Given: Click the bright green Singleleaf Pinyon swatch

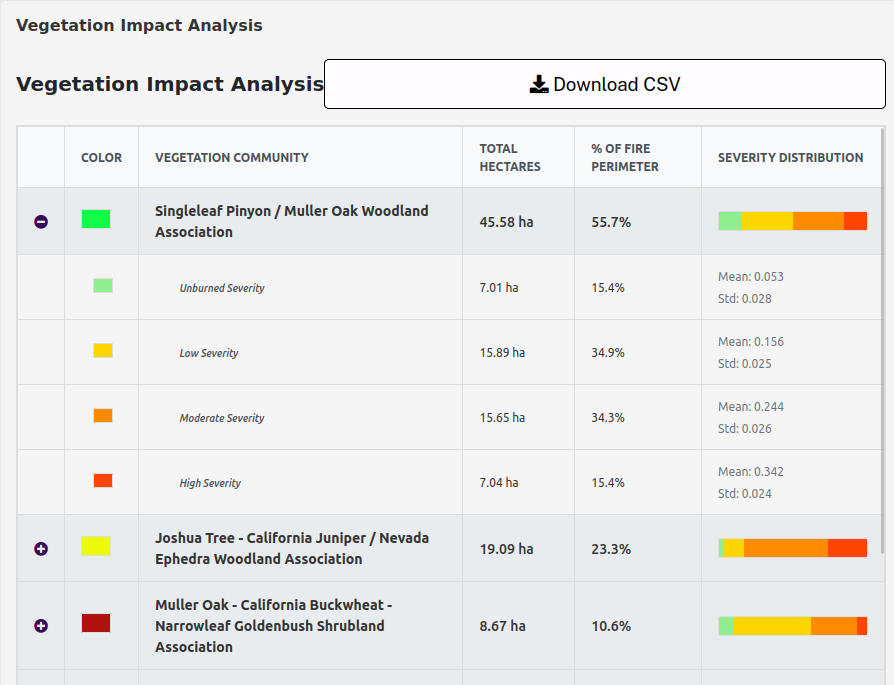Looking at the screenshot, I should click(96, 219).
